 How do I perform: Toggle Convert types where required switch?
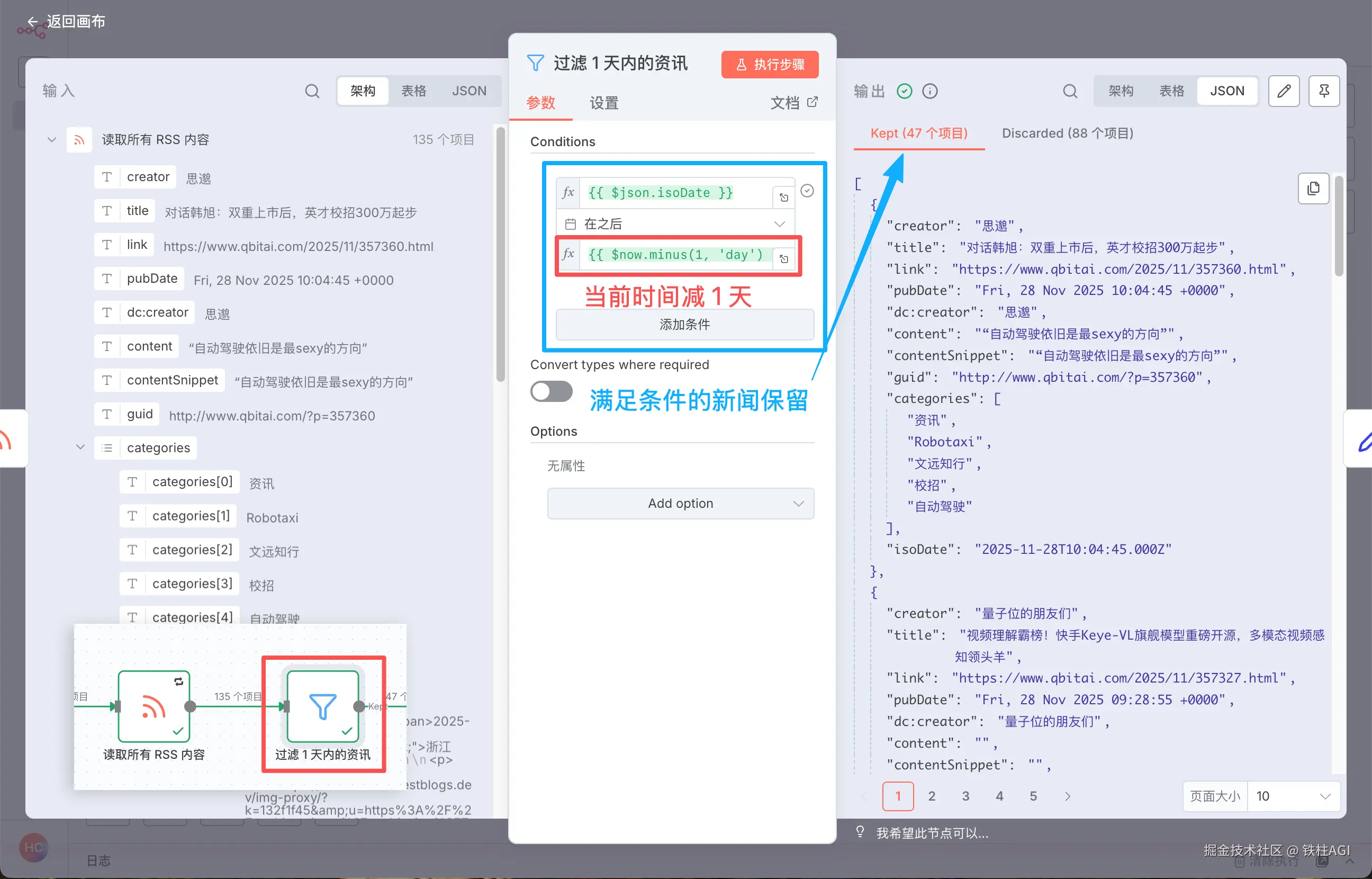click(551, 391)
